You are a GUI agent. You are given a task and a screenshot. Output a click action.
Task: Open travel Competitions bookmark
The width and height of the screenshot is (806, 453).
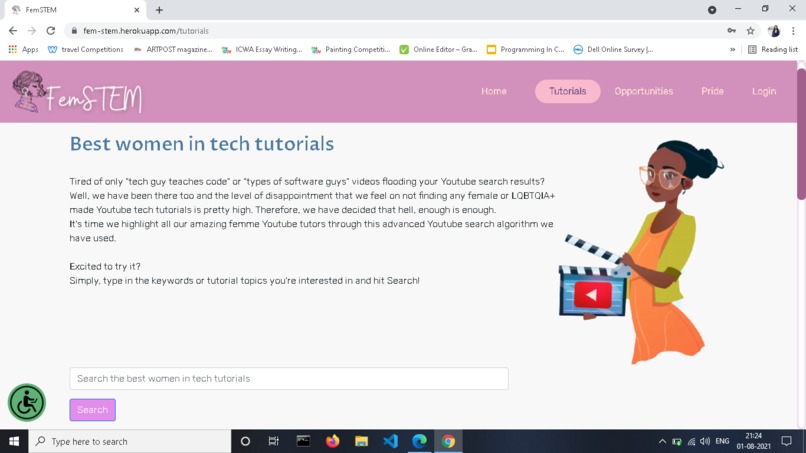coord(85,49)
